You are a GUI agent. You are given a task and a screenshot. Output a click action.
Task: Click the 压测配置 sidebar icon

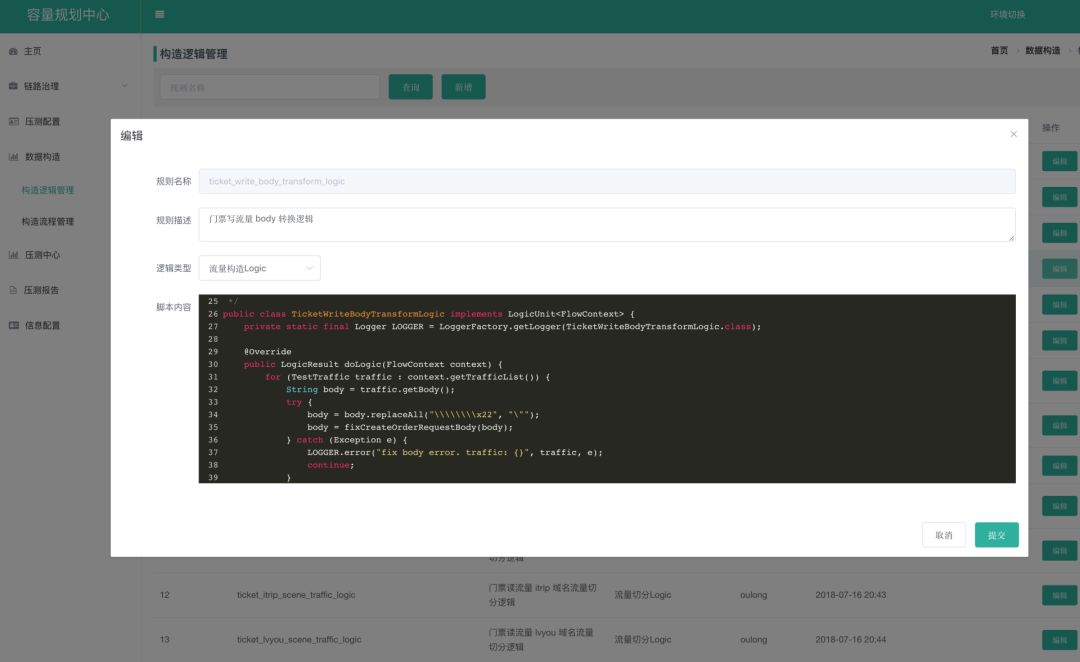[14, 121]
